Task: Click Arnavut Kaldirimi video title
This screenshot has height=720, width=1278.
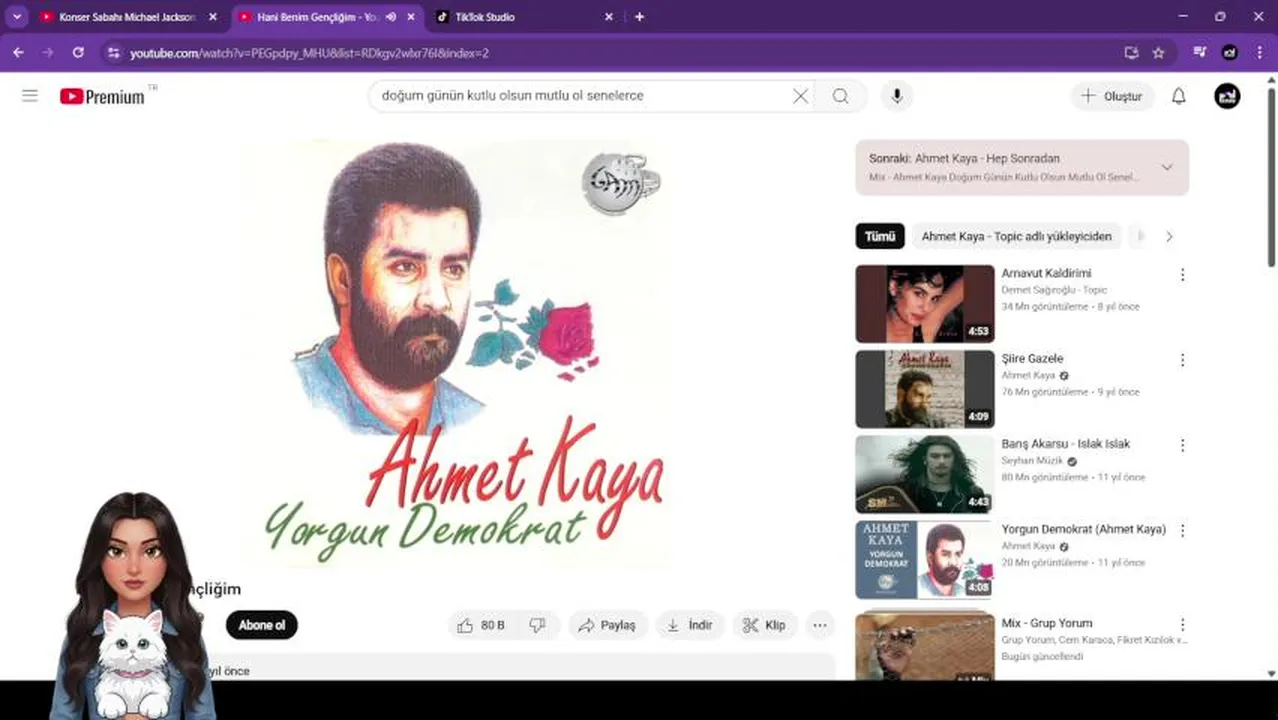Action: point(1046,273)
